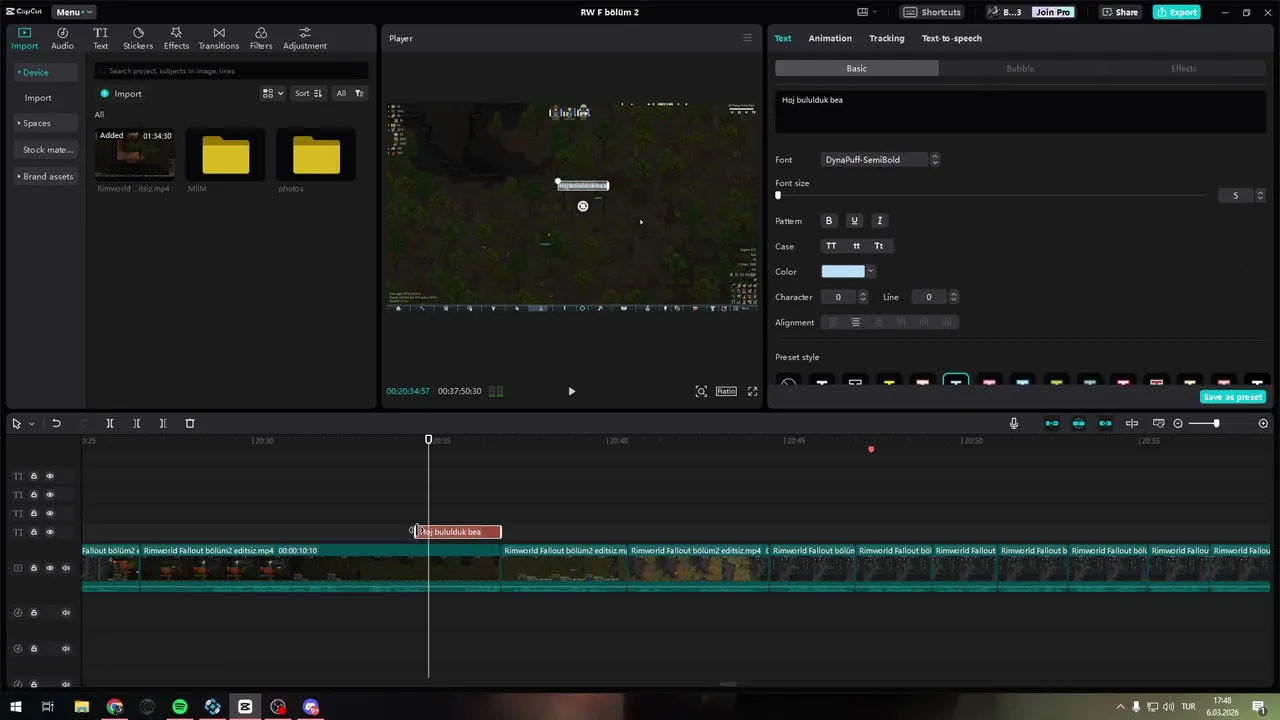Screen dimensions: 1280x720
Task: Click the player fullscreen icon
Action: coord(753,391)
